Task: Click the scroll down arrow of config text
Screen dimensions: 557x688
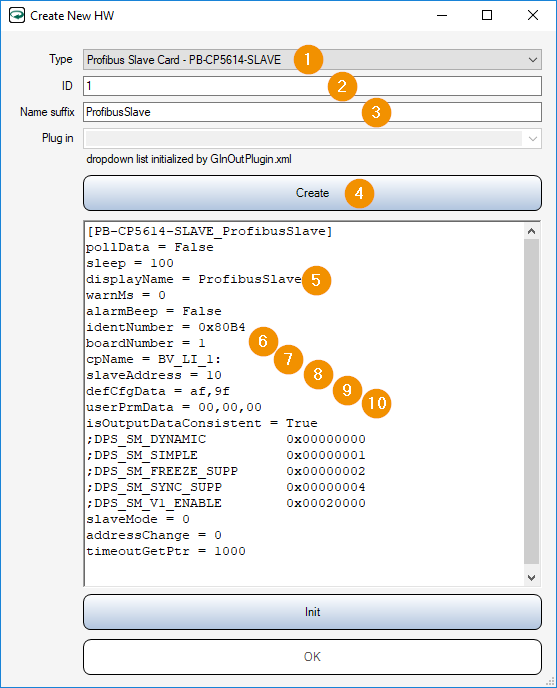Action: pyautogui.click(x=532, y=577)
